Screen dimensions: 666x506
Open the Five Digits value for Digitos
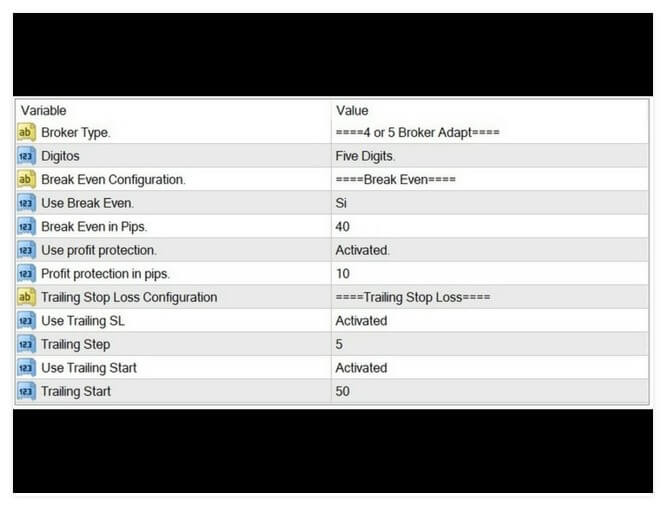pos(365,156)
